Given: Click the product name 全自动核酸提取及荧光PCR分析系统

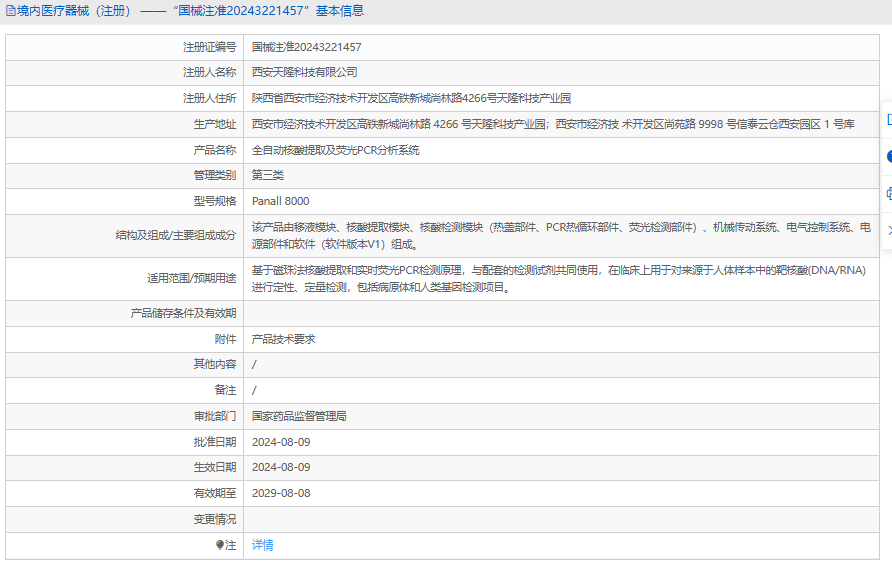Looking at the screenshot, I should (x=335, y=150).
